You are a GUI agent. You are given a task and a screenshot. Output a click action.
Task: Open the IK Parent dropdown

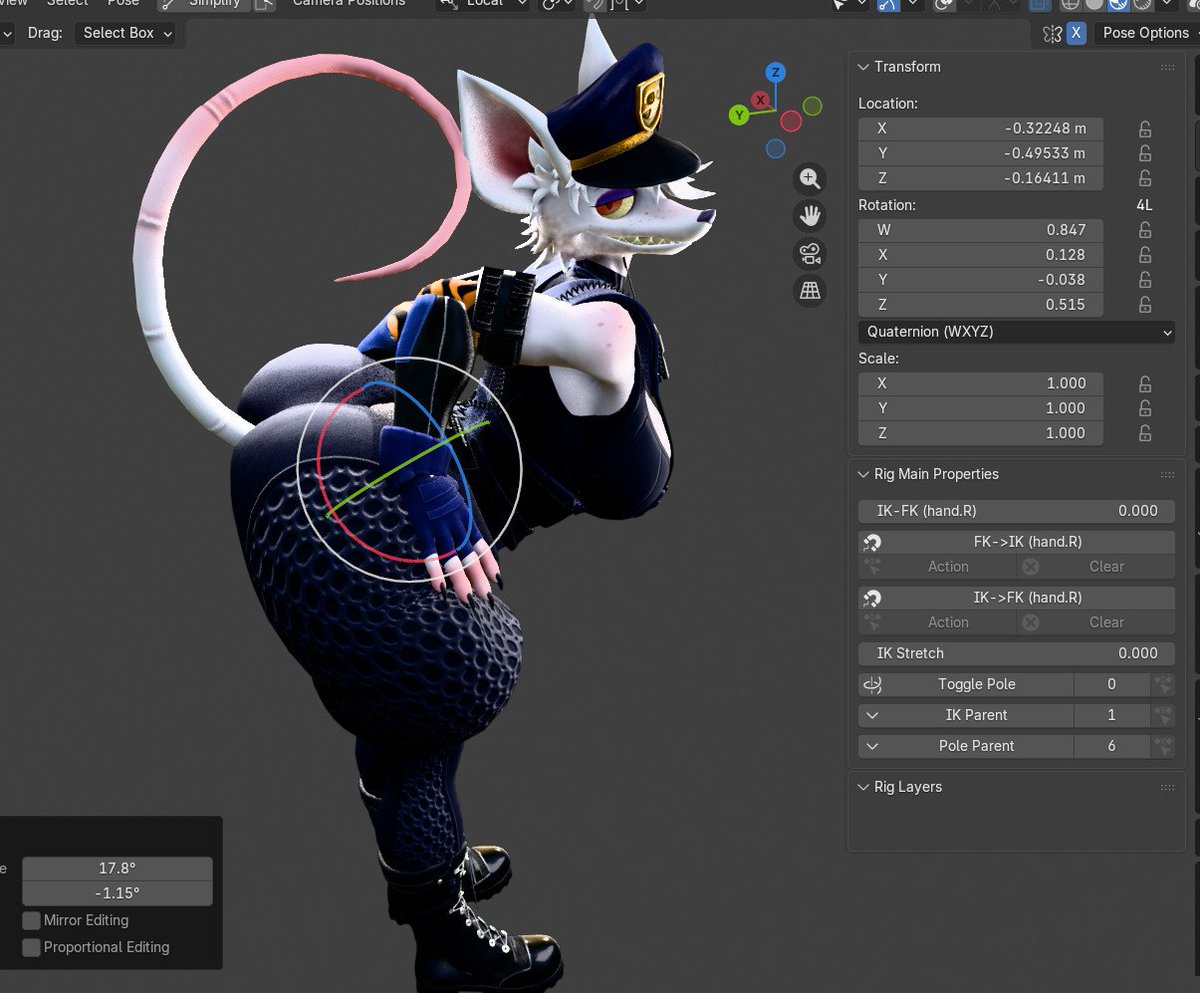point(966,716)
